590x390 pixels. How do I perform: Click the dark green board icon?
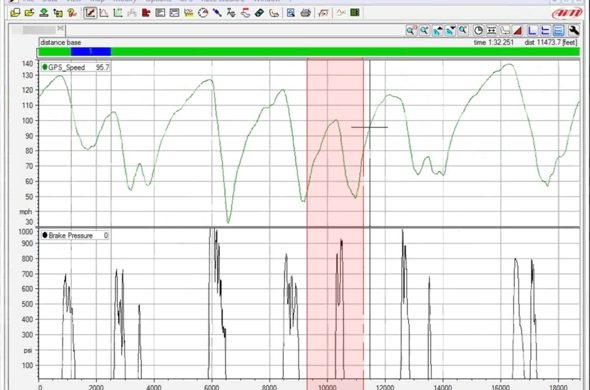pos(354,13)
